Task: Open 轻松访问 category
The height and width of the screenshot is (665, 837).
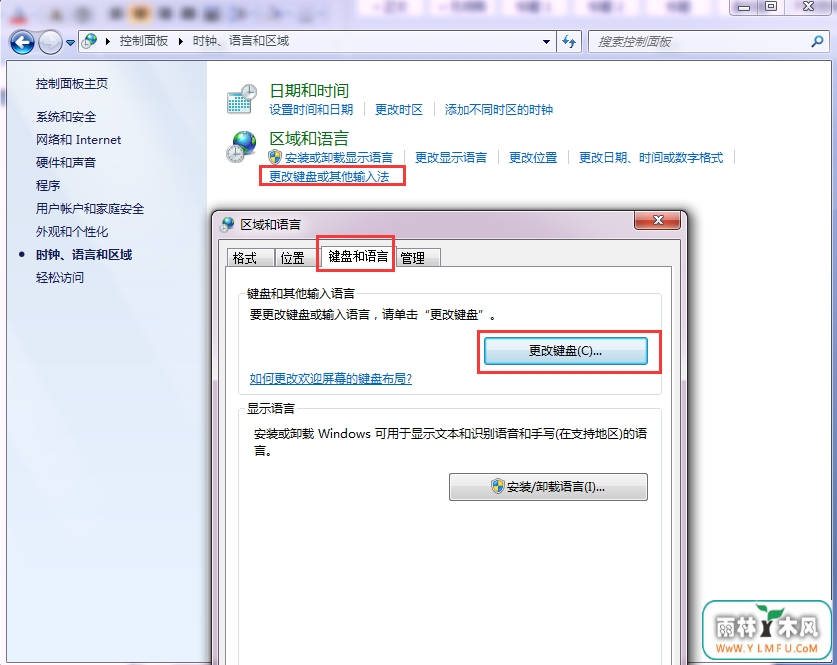Action: 59,278
